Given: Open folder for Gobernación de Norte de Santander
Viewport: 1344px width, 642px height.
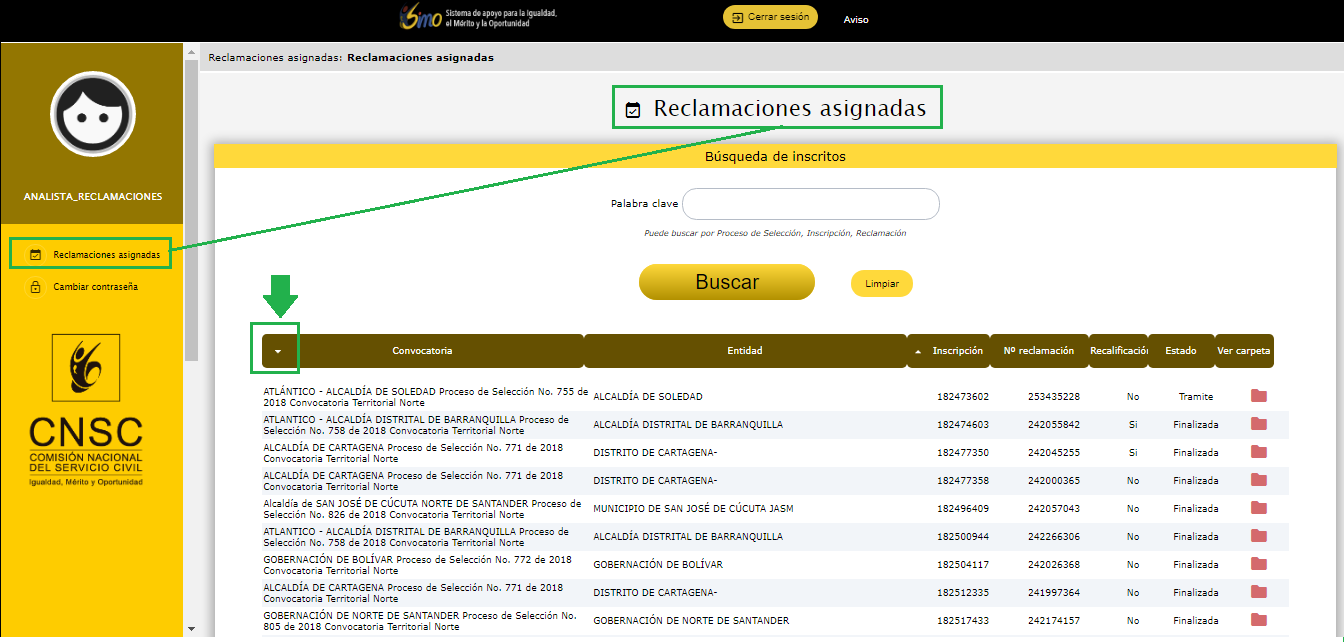Looking at the screenshot, I should [1258, 620].
